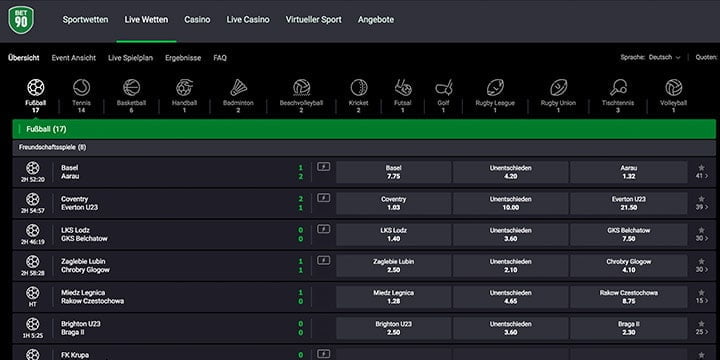720x360 pixels.
Task: Select the Tennis sport icon
Action: 81,87
